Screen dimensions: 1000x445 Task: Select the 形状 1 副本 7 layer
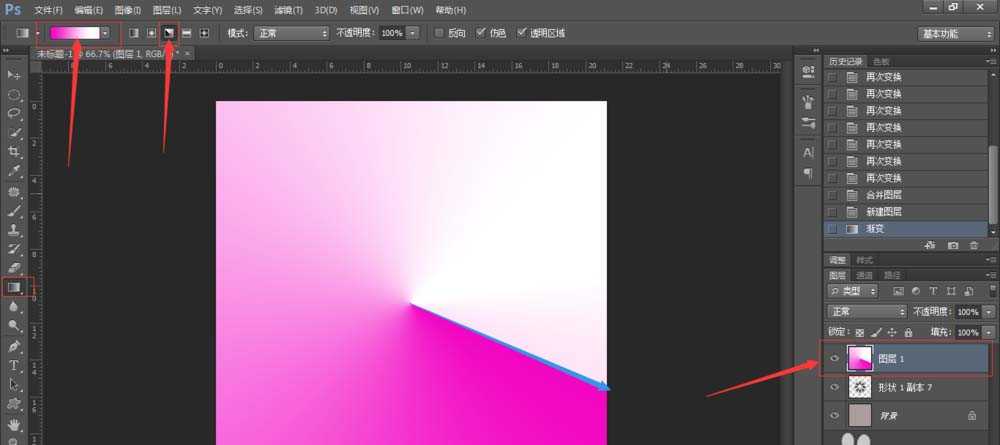(905, 387)
